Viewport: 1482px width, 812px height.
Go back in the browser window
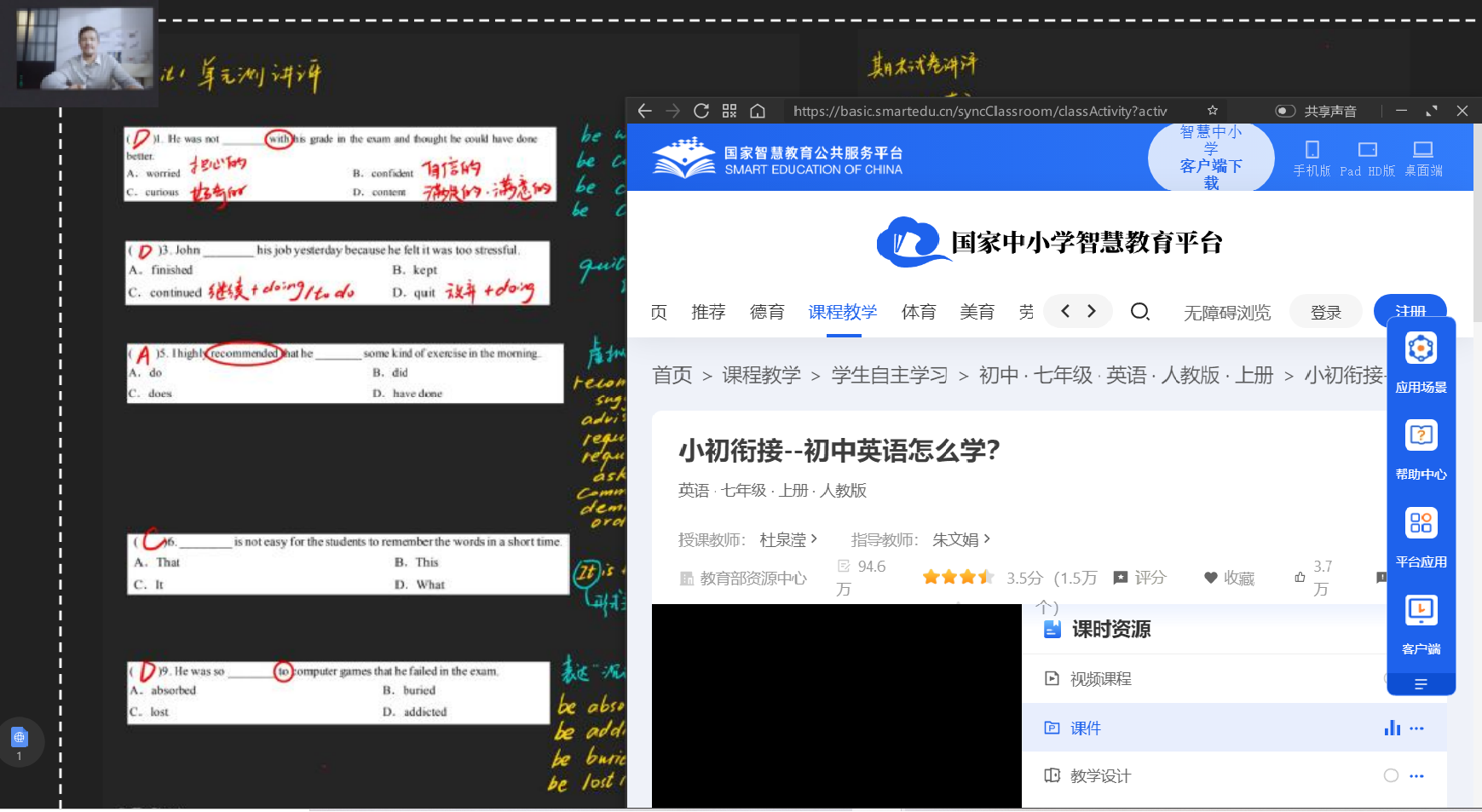pyautogui.click(x=644, y=111)
